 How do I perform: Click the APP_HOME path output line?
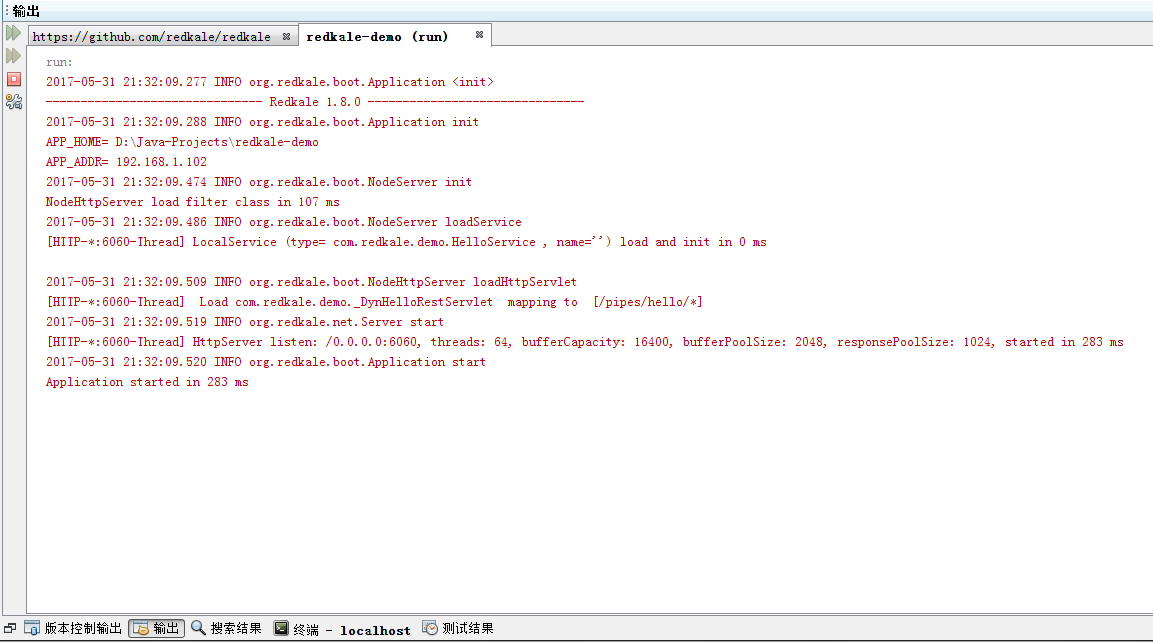click(x=182, y=142)
